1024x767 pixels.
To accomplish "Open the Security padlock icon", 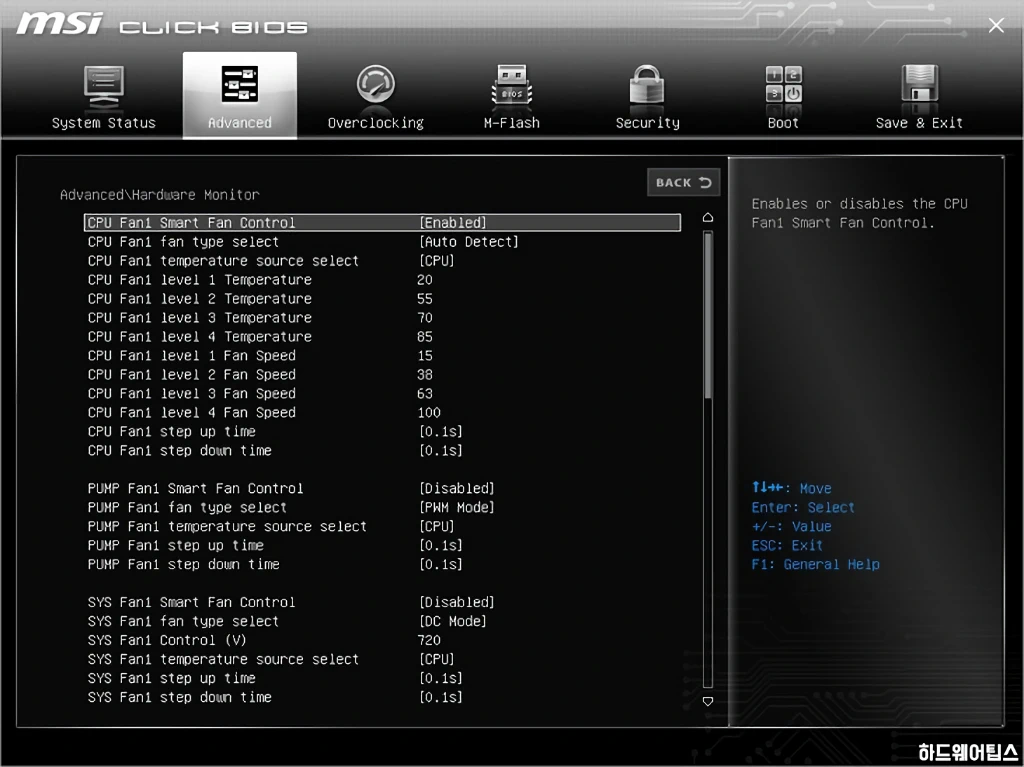I will [647, 85].
